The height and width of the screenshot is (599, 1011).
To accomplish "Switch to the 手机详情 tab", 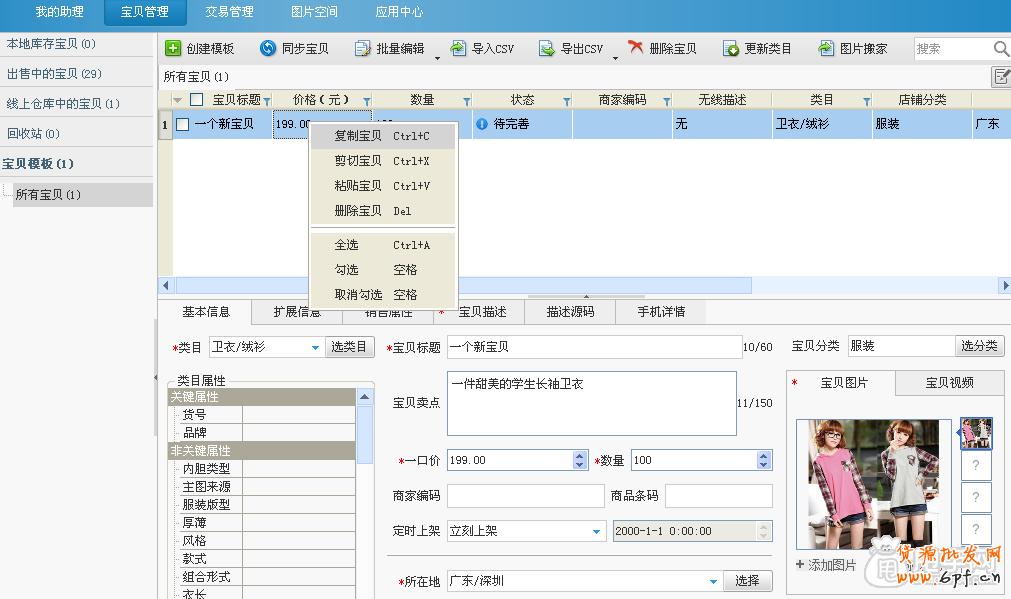I will 661,312.
